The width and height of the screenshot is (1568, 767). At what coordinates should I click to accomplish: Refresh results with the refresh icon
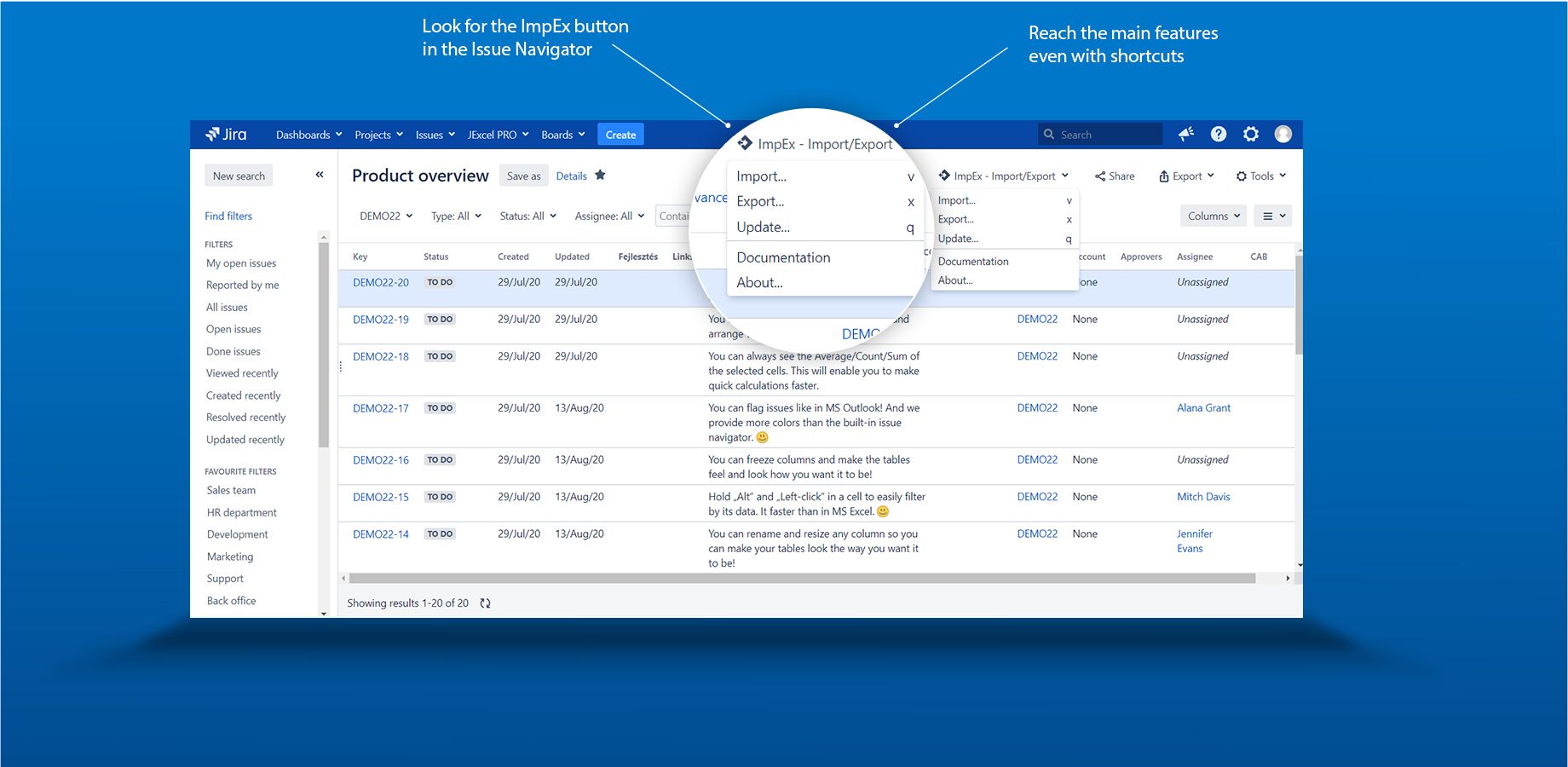coord(485,603)
